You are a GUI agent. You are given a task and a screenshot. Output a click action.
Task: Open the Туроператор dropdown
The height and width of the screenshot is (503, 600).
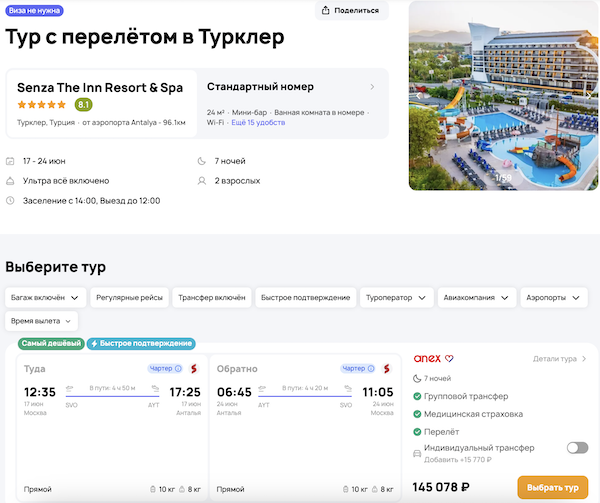397,297
